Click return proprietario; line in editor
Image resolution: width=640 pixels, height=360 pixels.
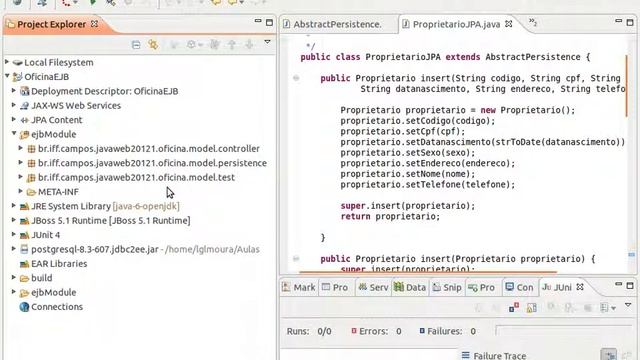(x=390, y=216)
